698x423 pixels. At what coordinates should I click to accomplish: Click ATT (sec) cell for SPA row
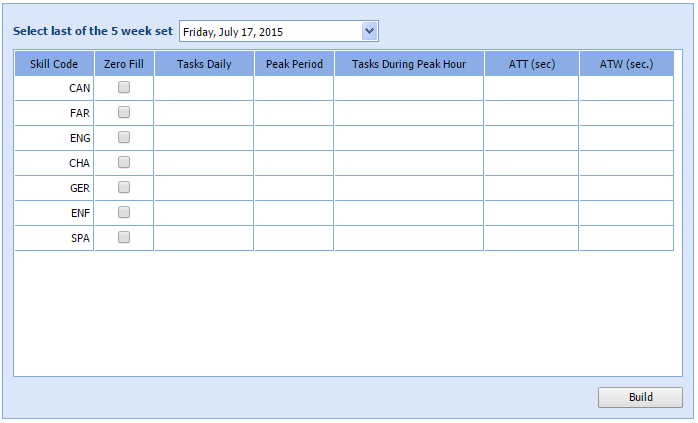coord(532,238)
